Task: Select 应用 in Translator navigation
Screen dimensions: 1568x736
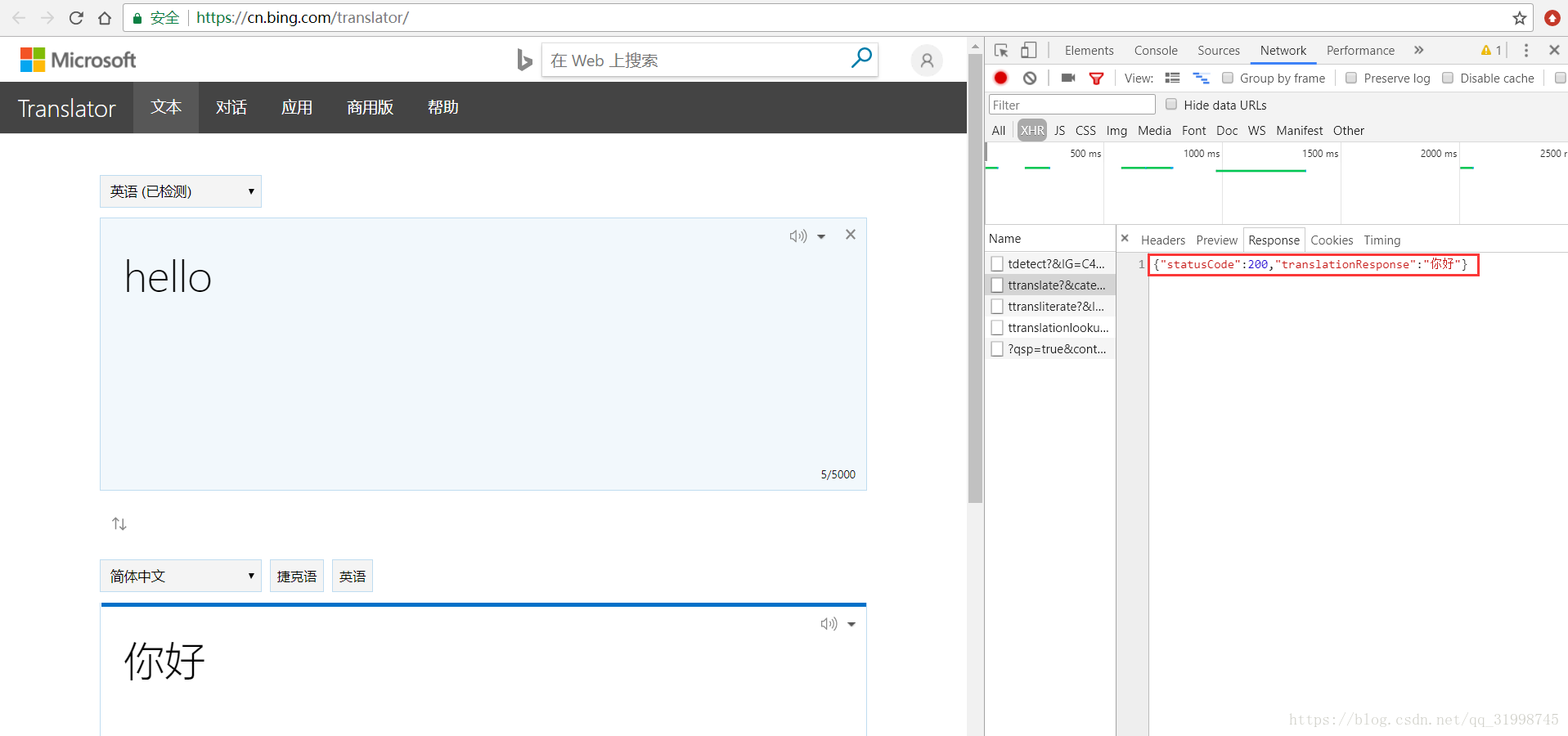Action: click(x=297, y=107)
